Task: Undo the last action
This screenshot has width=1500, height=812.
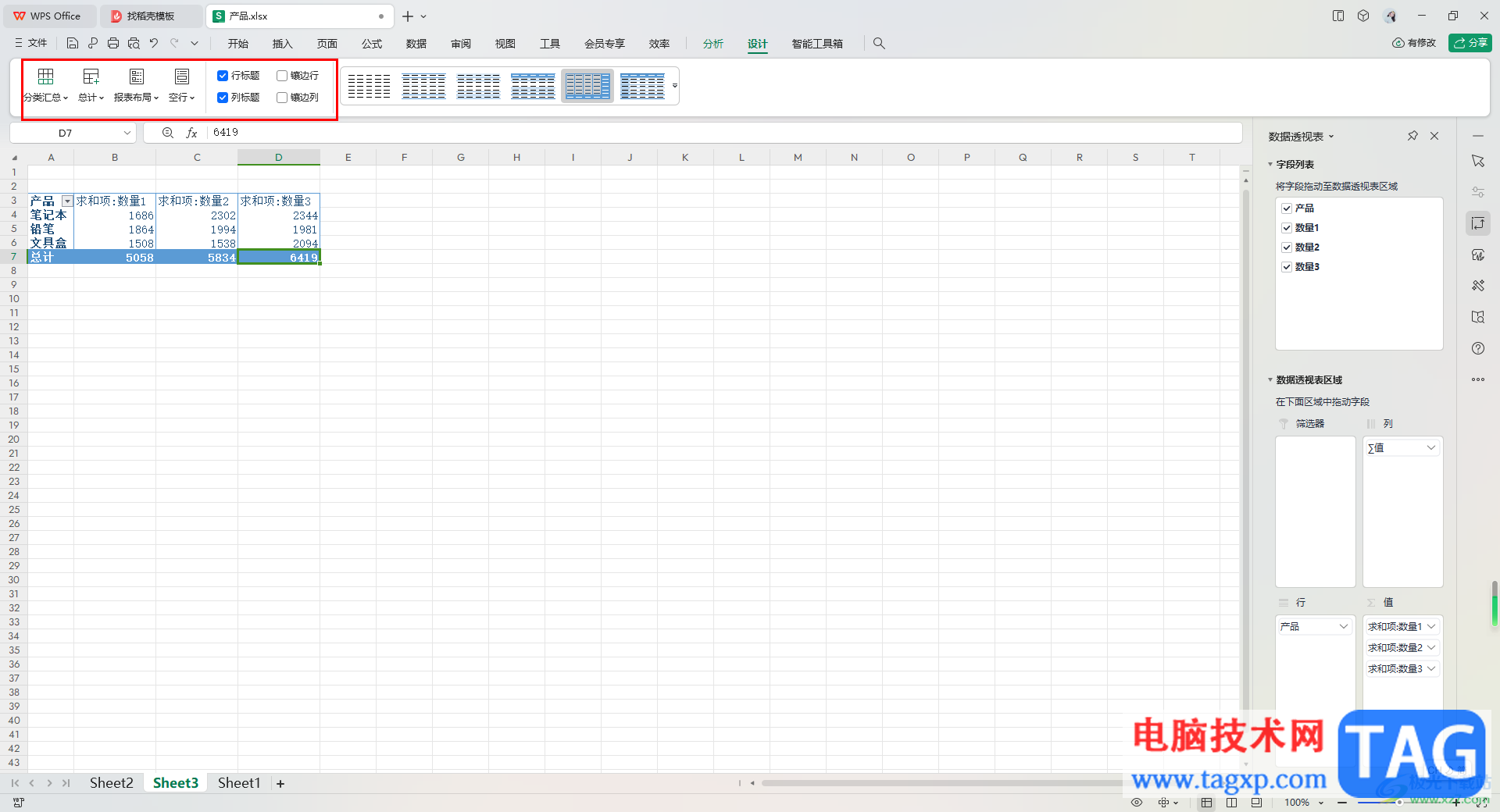Action: (154, 44)
